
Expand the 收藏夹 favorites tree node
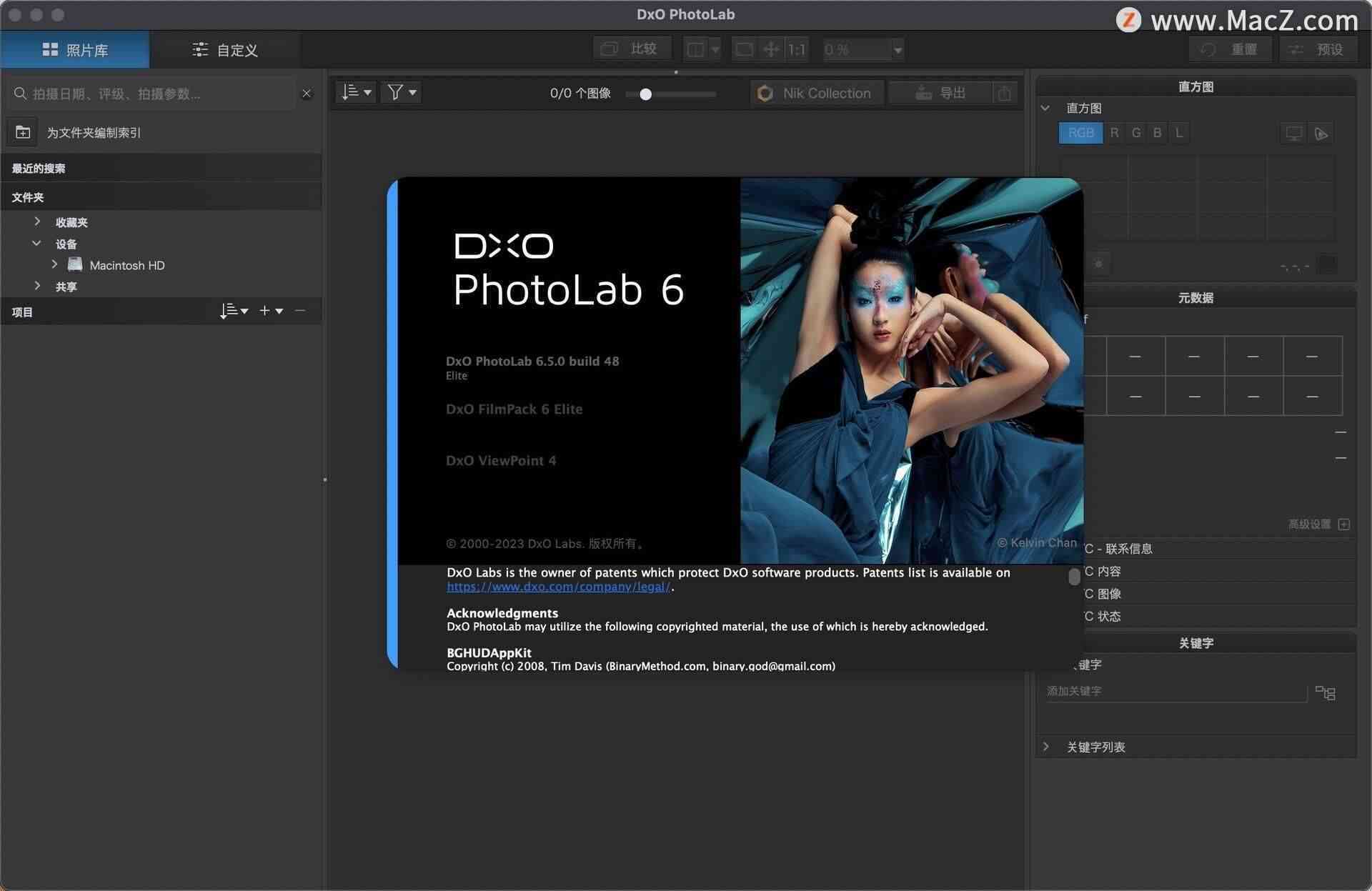37,221
